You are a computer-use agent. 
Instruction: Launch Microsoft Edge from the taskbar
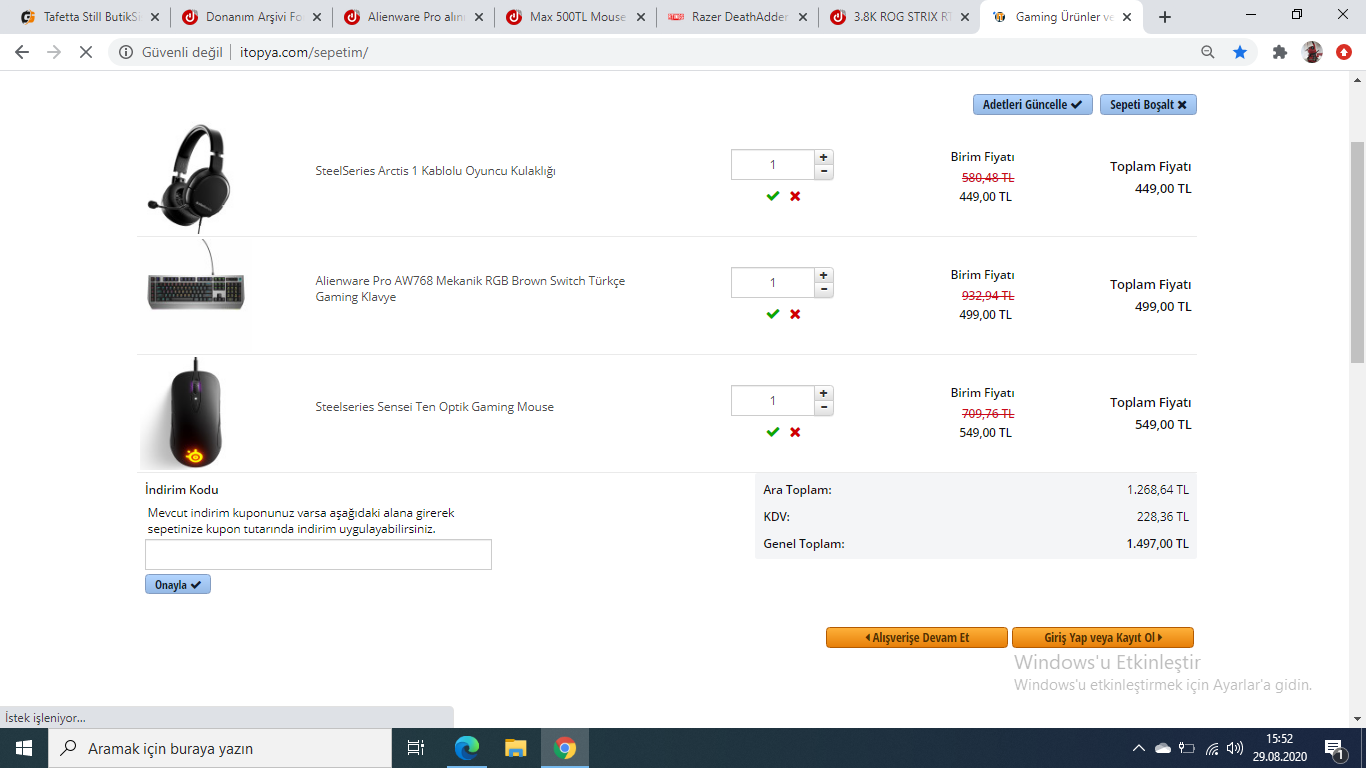pos(466,748)
